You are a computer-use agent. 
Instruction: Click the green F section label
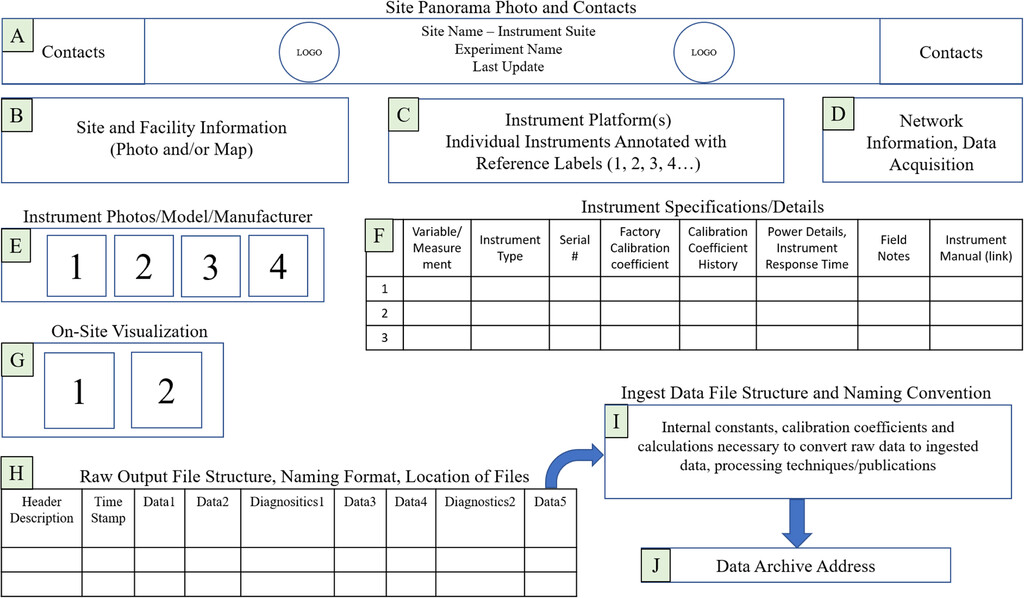point(379,236)
